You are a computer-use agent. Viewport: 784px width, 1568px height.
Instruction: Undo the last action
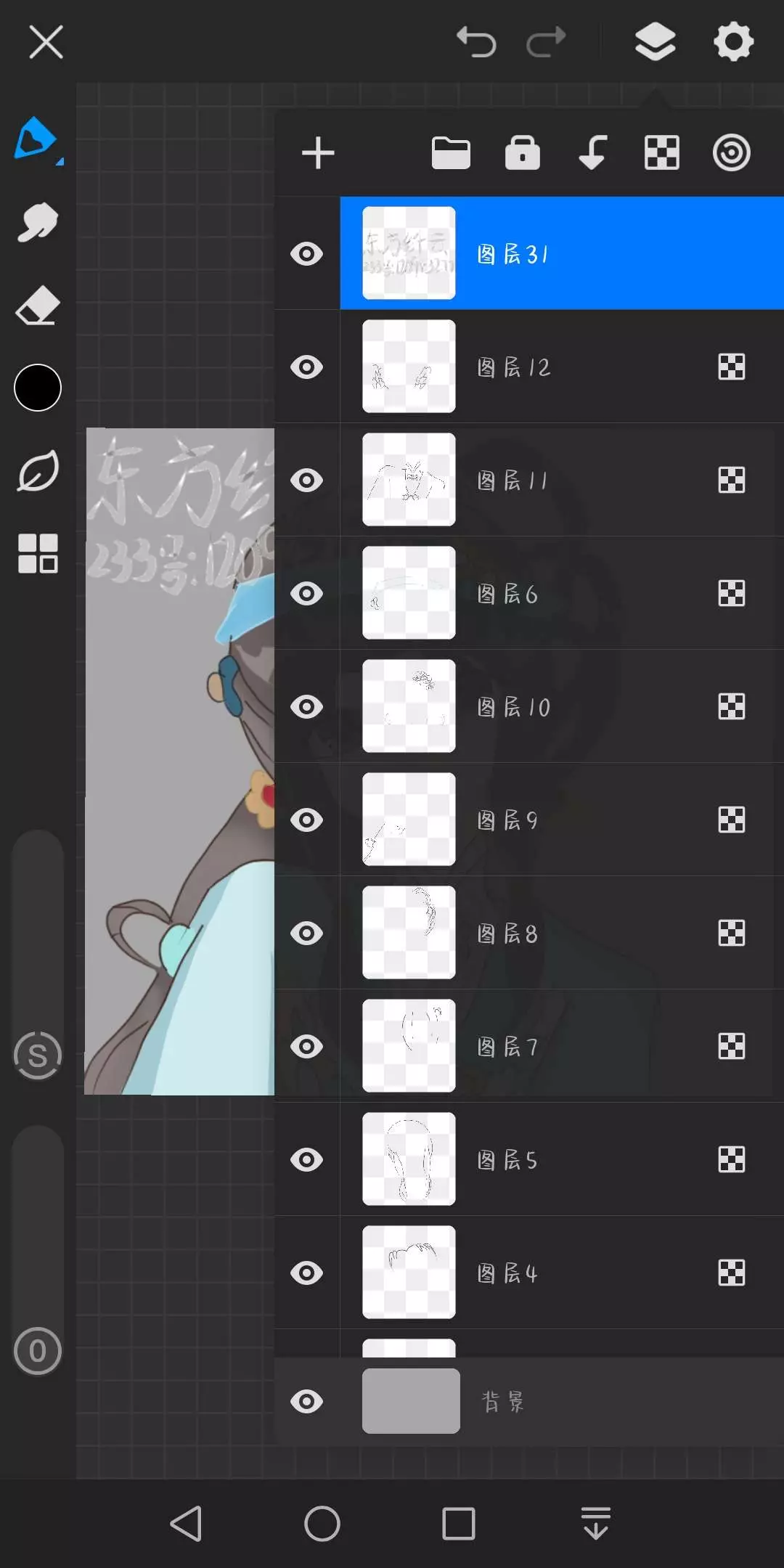coord(476,41)
